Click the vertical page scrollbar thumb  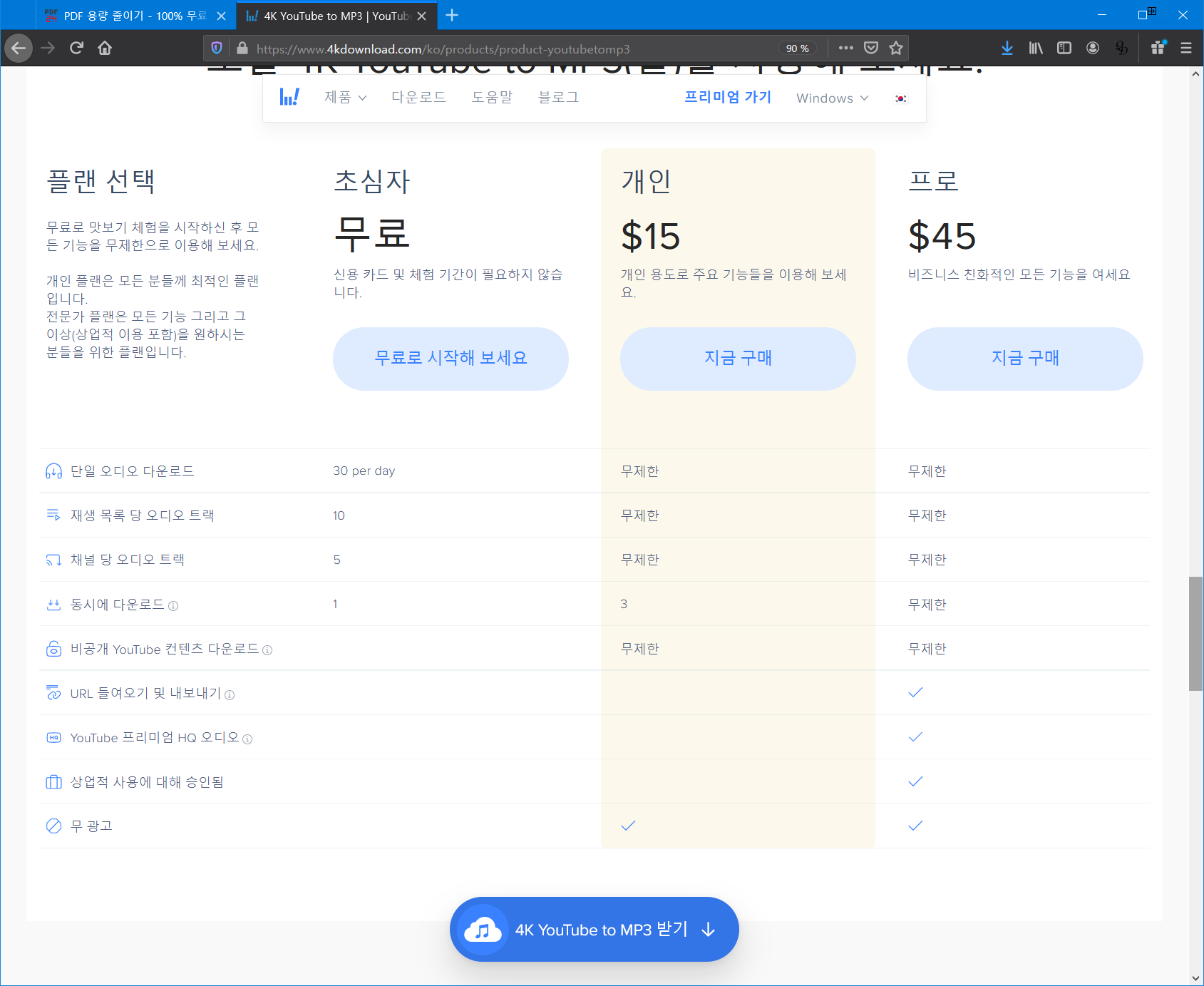click(x=1195, y=633)
